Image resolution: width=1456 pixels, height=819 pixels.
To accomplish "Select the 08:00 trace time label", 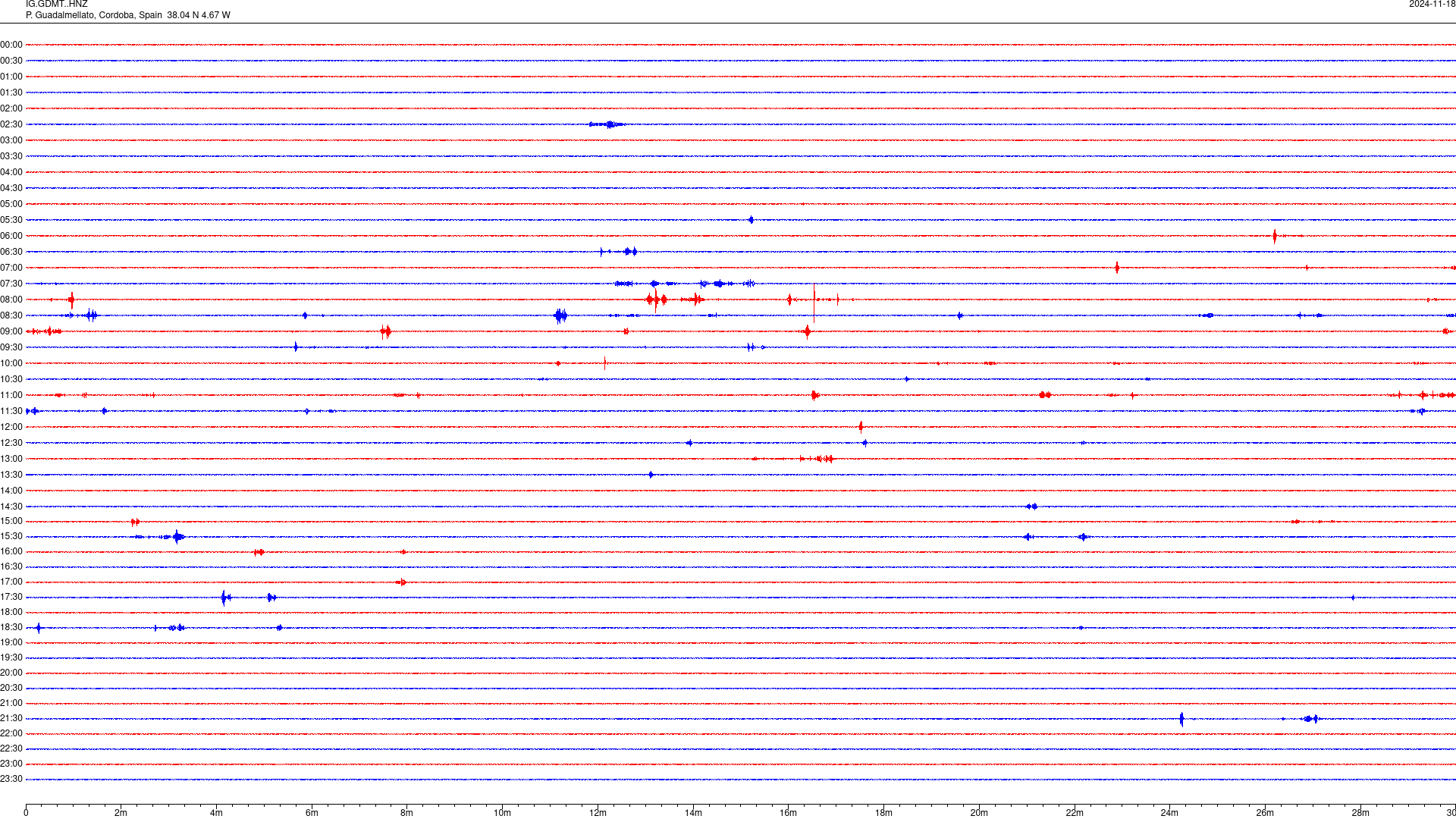I will tap(11, 300).
